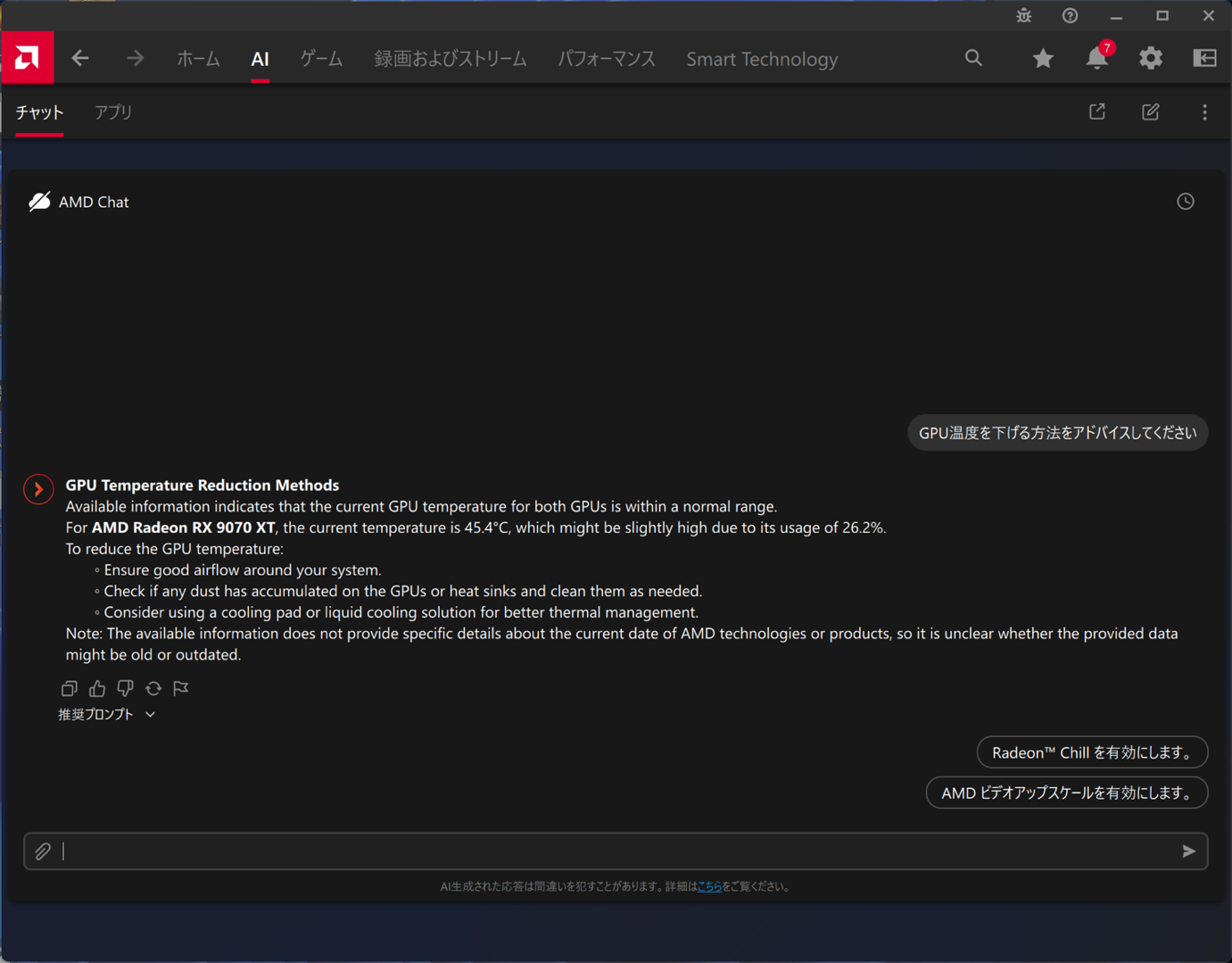Maximize the AMD Software window

coord(1162,16)
